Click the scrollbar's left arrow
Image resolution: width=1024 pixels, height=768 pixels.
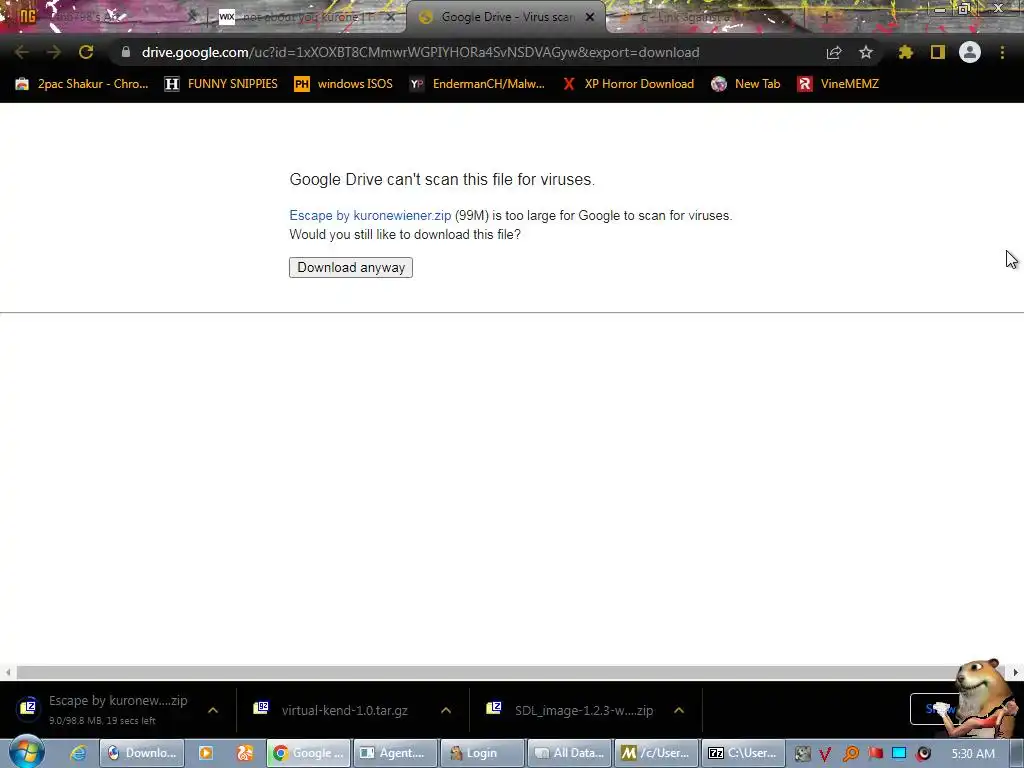coord(7,672)
